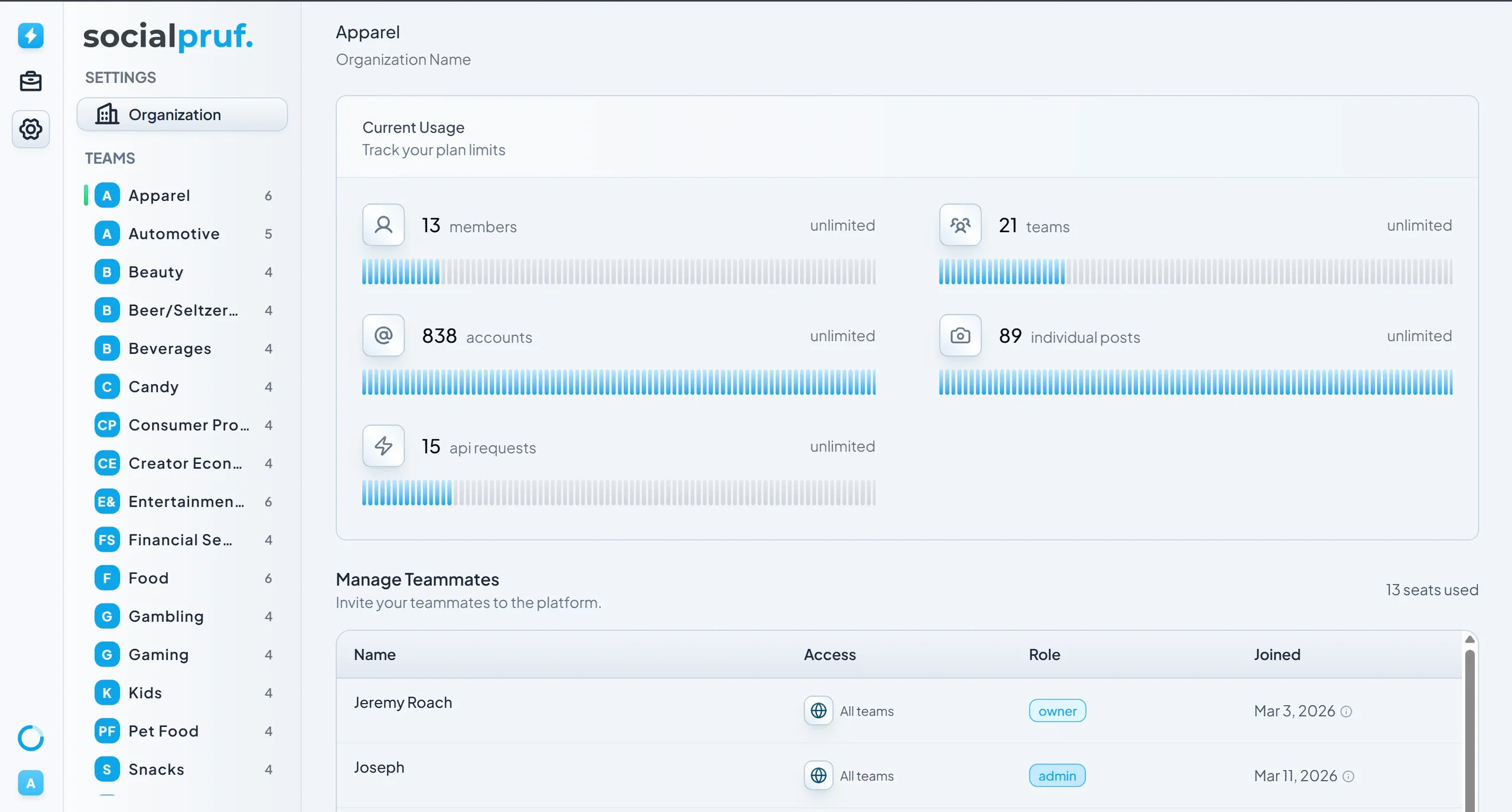Click the teams group icon
This screenshot has width=1512, height=812.
click(x=960, y=225)
